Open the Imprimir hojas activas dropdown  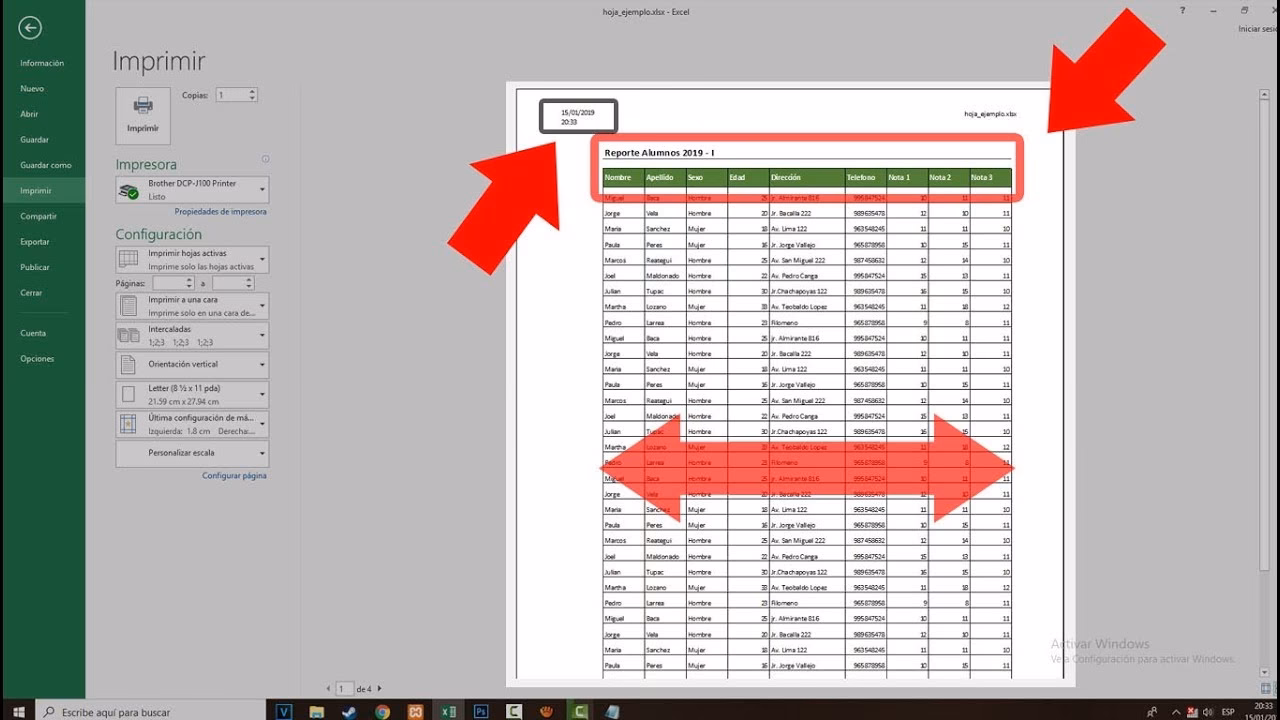click(265, 258)
